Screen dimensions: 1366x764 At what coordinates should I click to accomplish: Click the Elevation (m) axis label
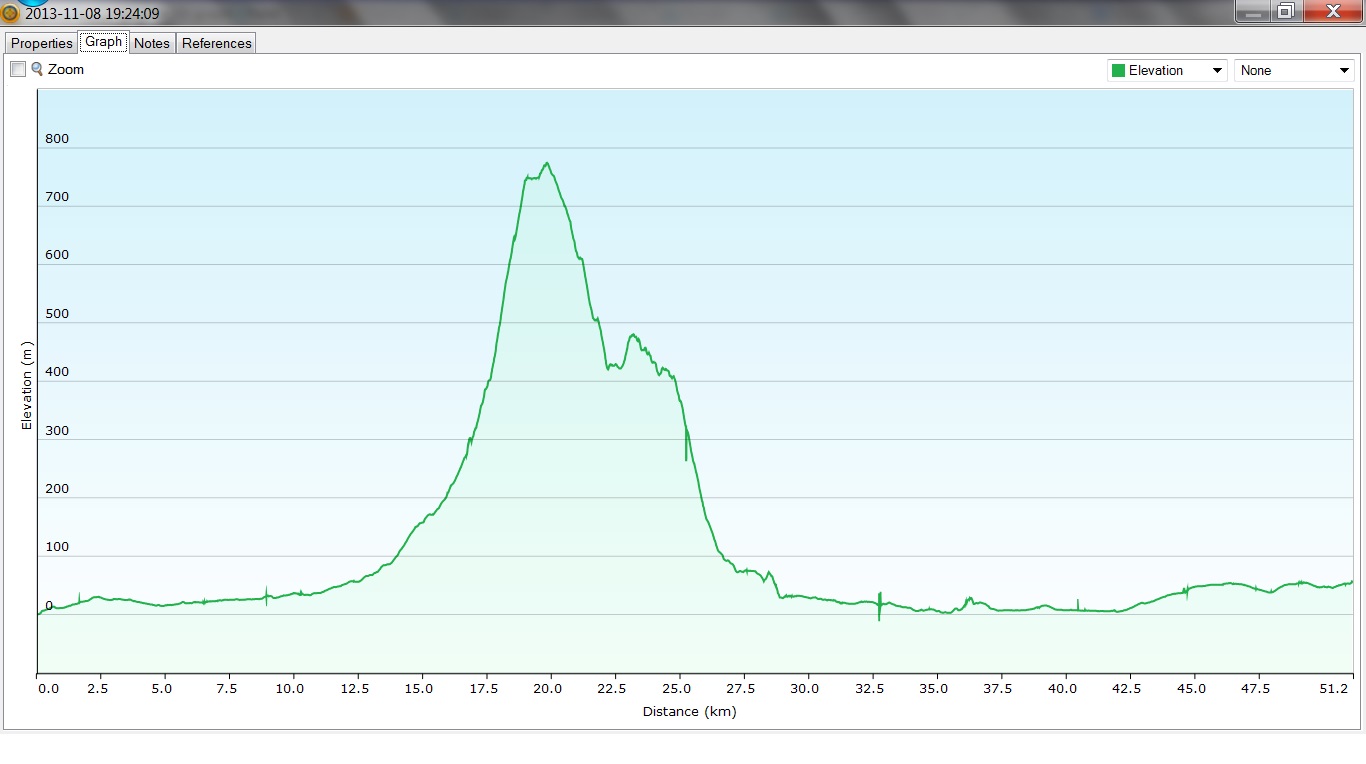point(27,385)
